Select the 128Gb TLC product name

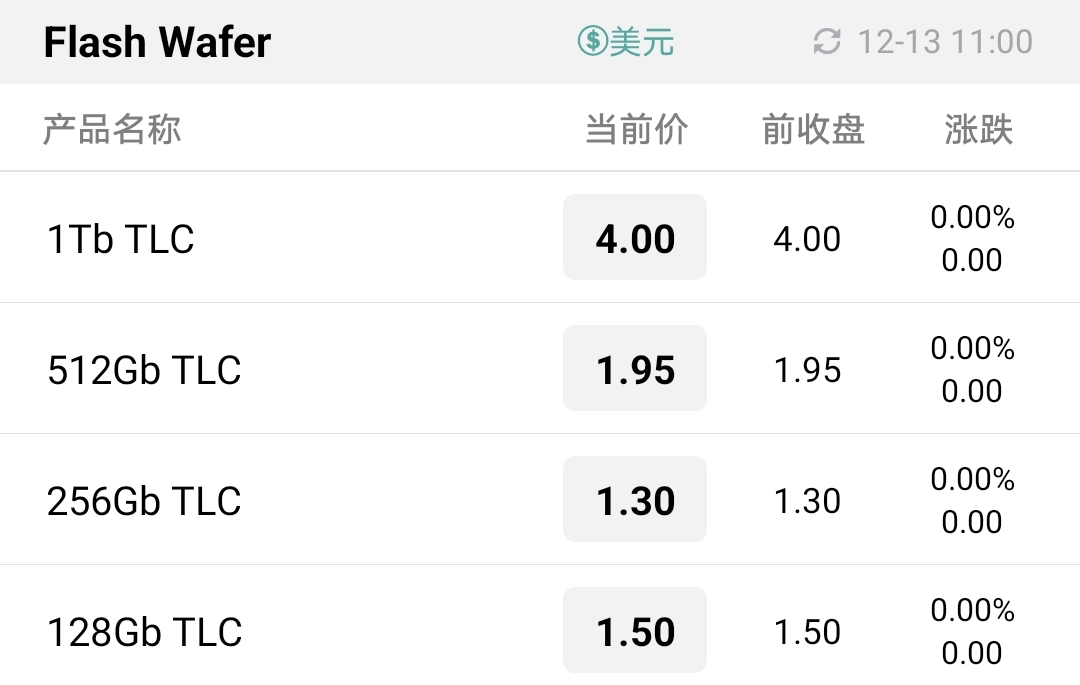click(144, 631)
